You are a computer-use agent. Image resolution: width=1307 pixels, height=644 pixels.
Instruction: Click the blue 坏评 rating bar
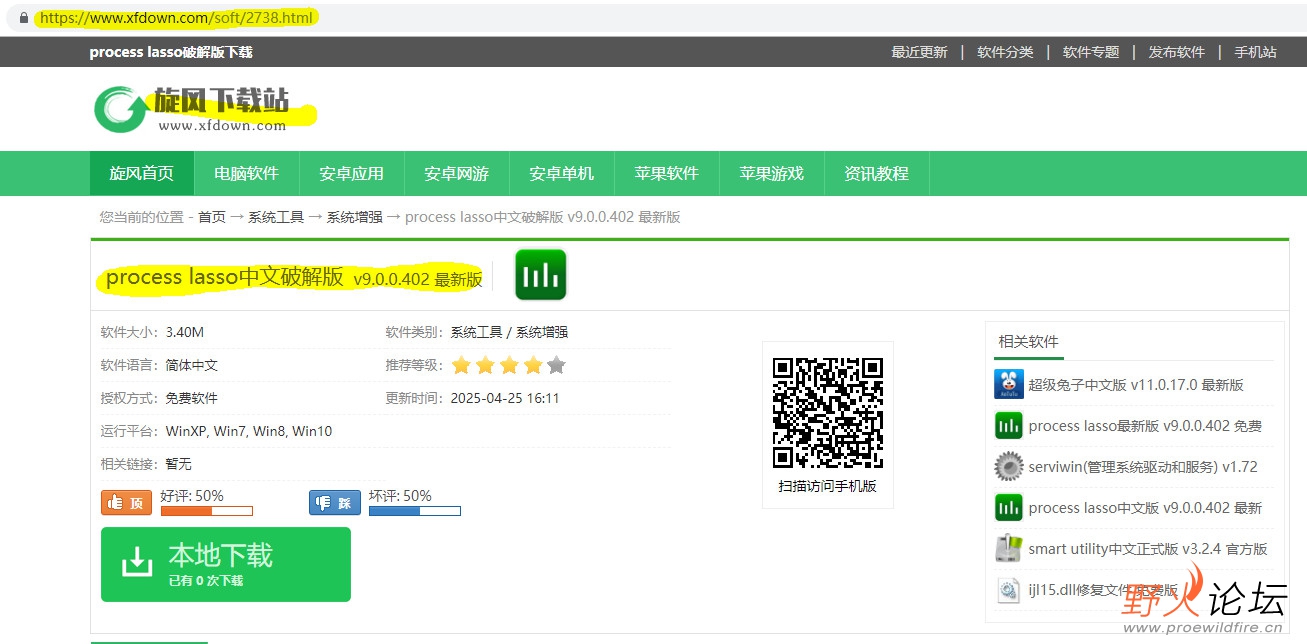414,511
